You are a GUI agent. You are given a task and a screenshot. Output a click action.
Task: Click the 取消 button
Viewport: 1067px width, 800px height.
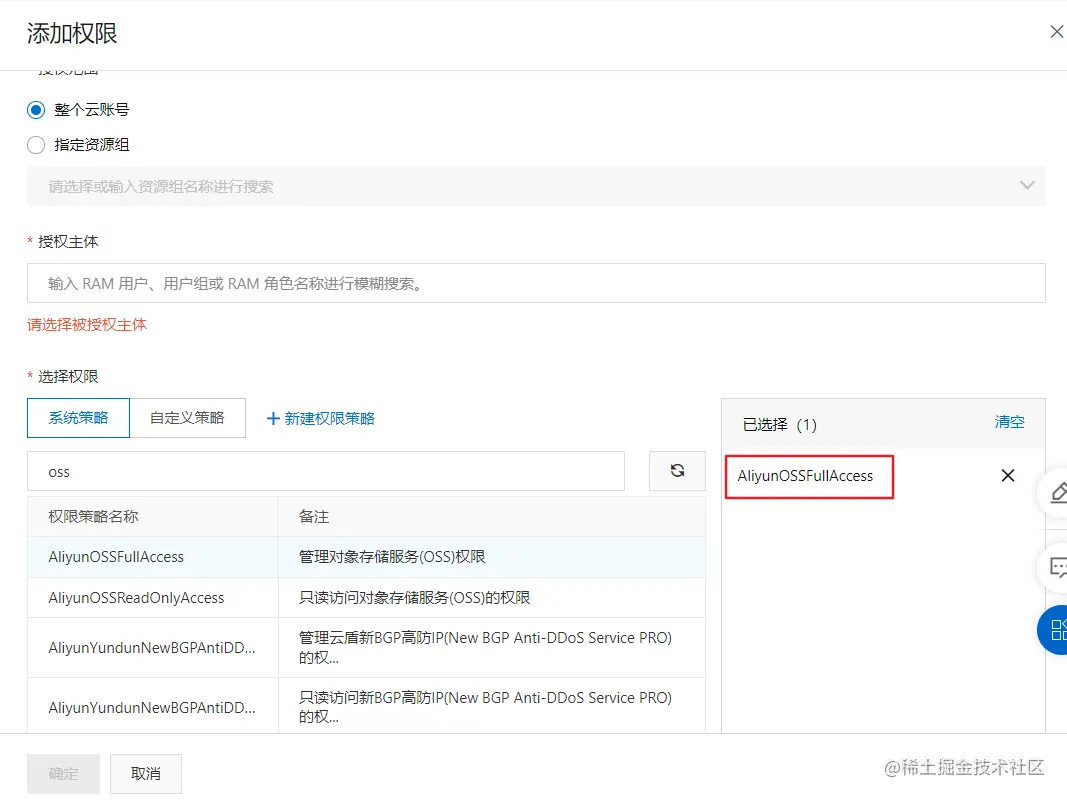(146, 773)
